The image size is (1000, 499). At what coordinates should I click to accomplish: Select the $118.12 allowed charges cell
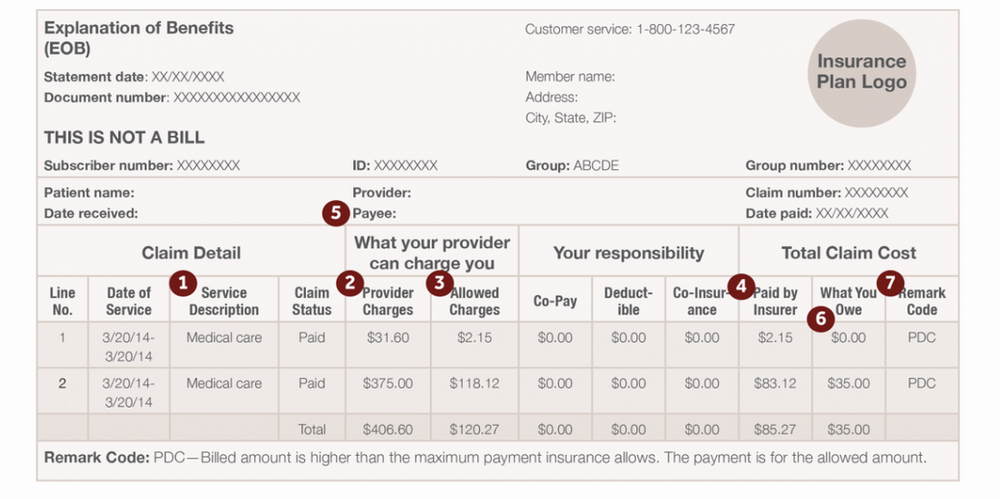point(474,383)
